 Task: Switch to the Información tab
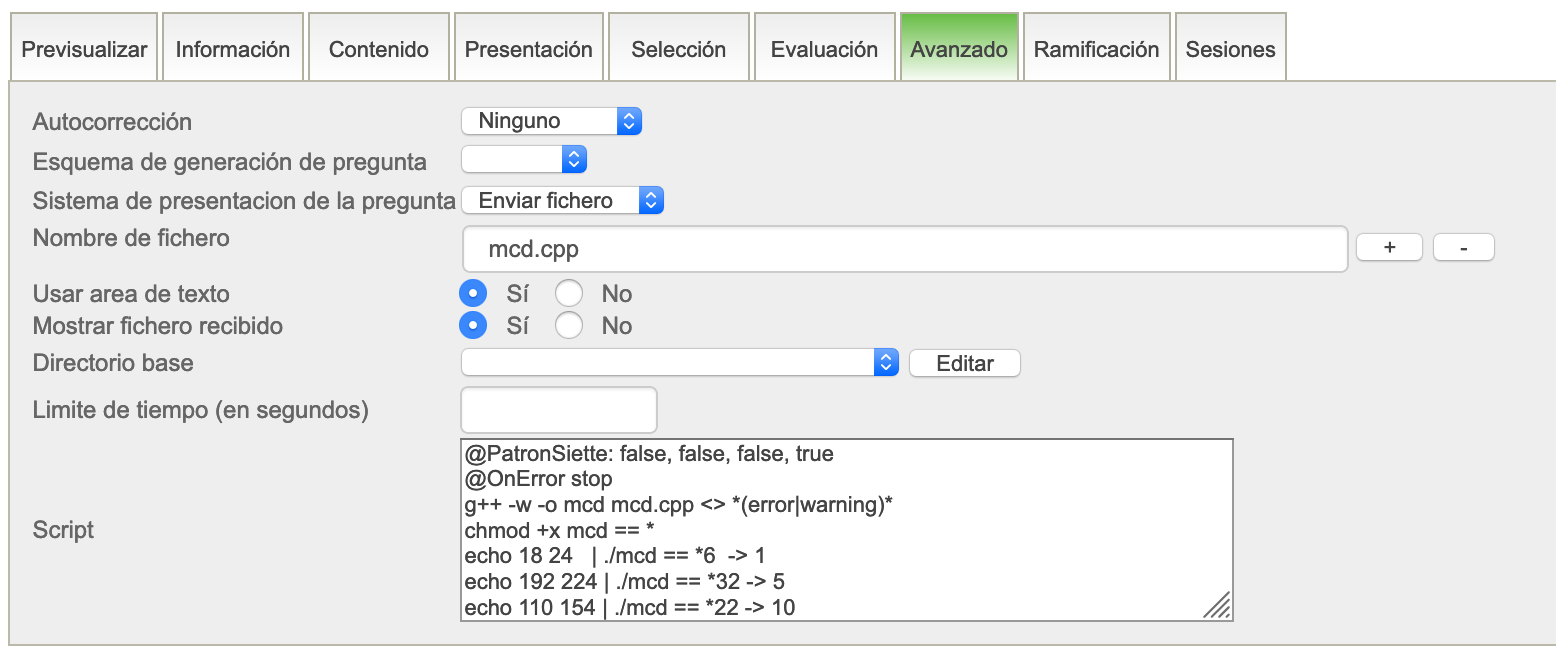(x=233, y=49)
